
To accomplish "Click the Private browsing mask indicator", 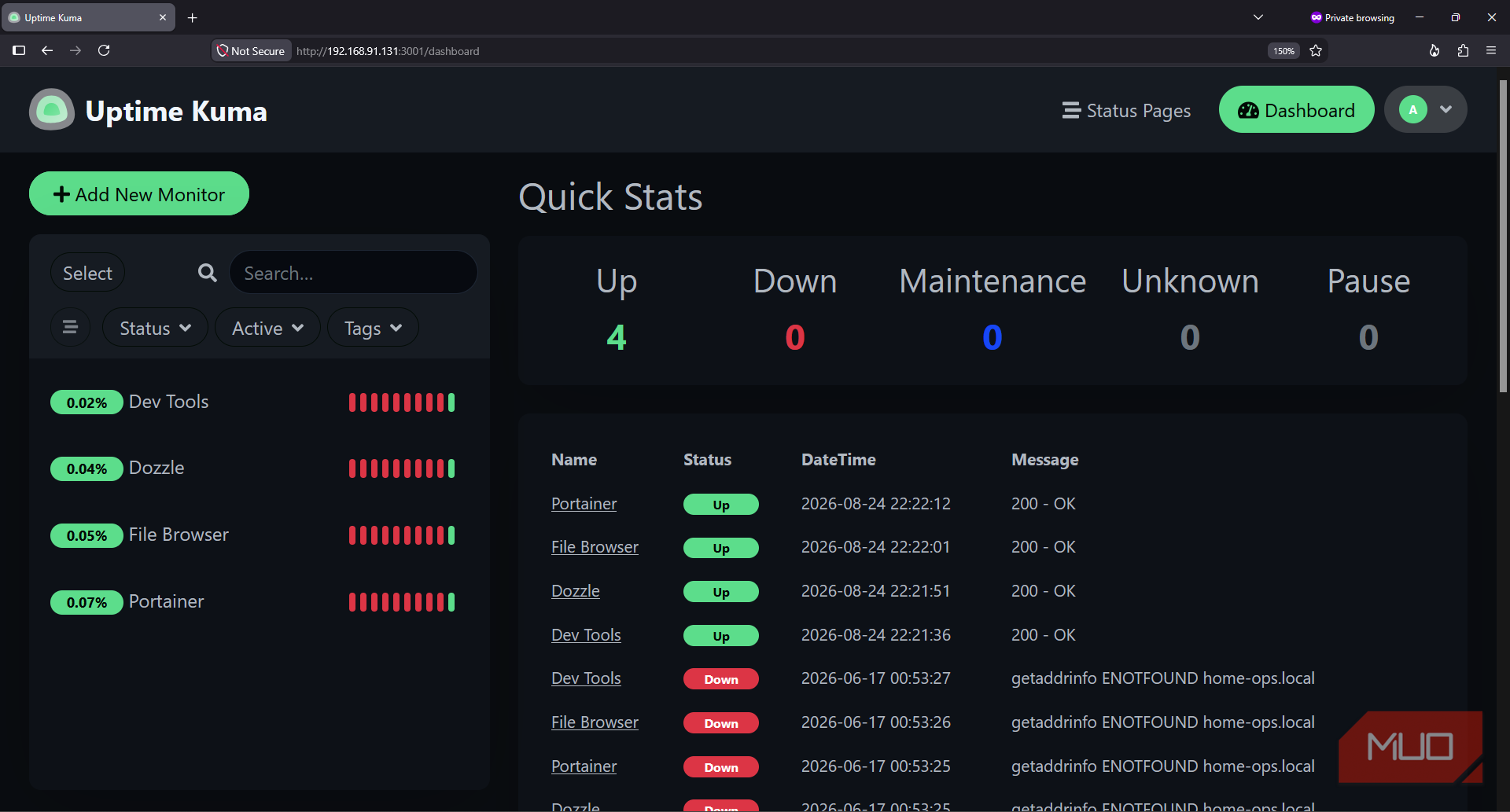I will 1352,17.
